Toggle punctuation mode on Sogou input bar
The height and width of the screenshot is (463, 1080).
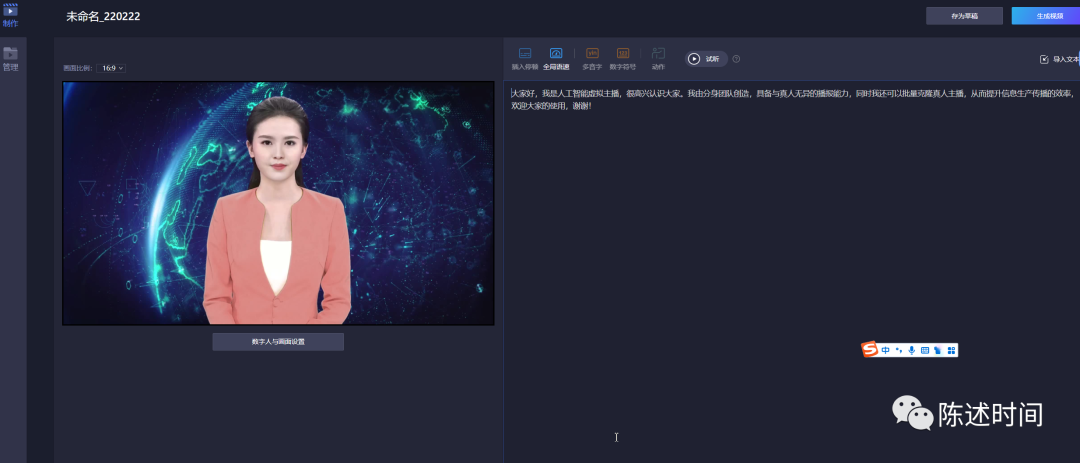(899, 351)
